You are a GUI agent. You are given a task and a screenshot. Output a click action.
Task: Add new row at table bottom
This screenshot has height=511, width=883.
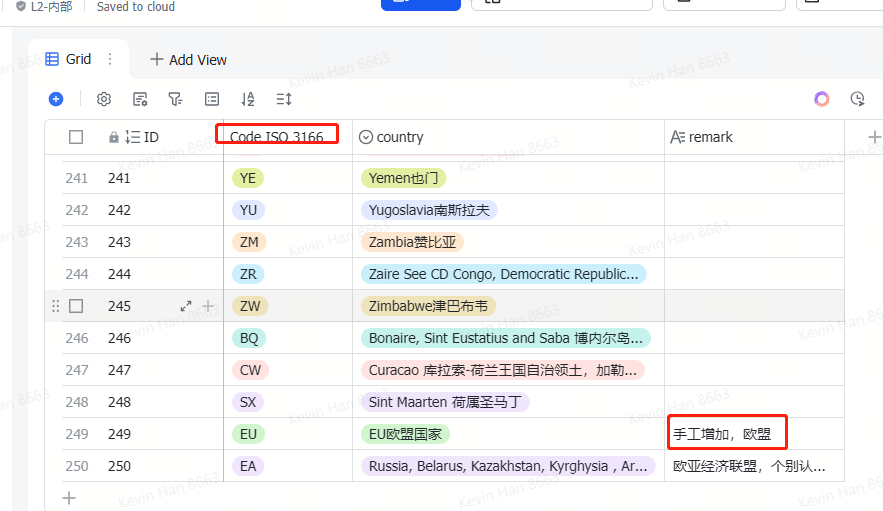(69, 498)
